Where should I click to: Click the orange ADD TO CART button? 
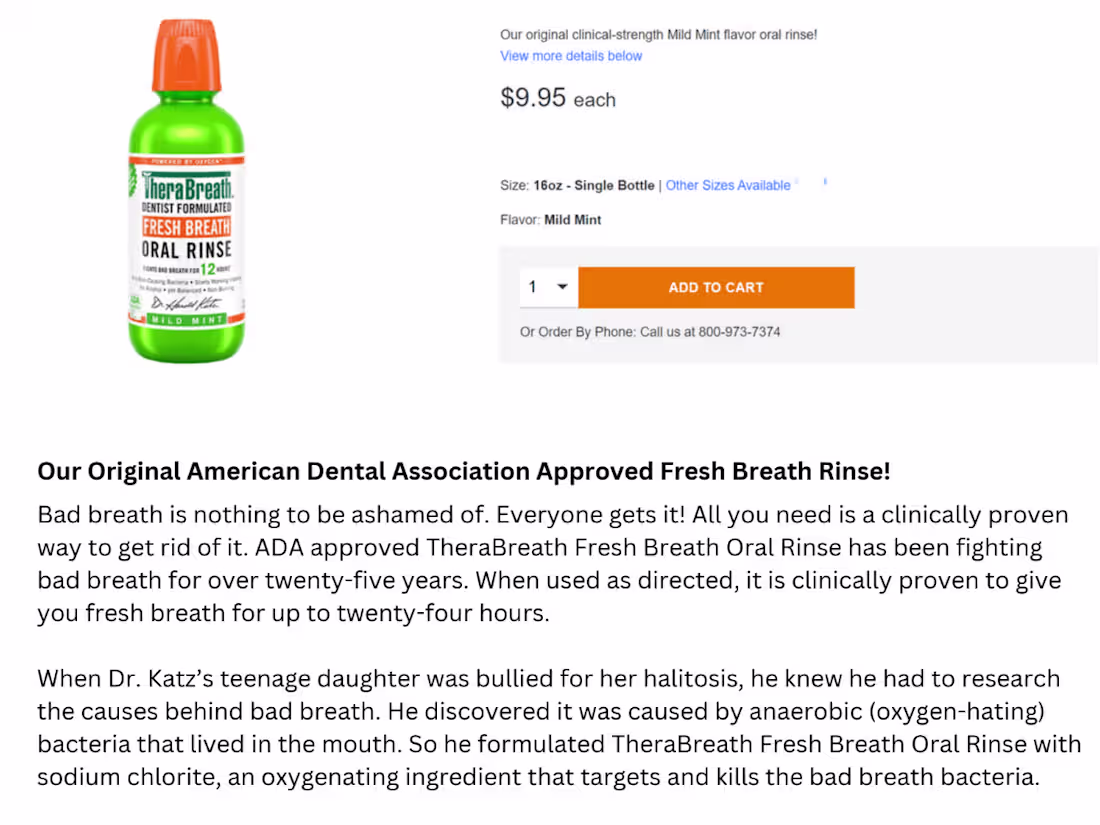[716, 287]
